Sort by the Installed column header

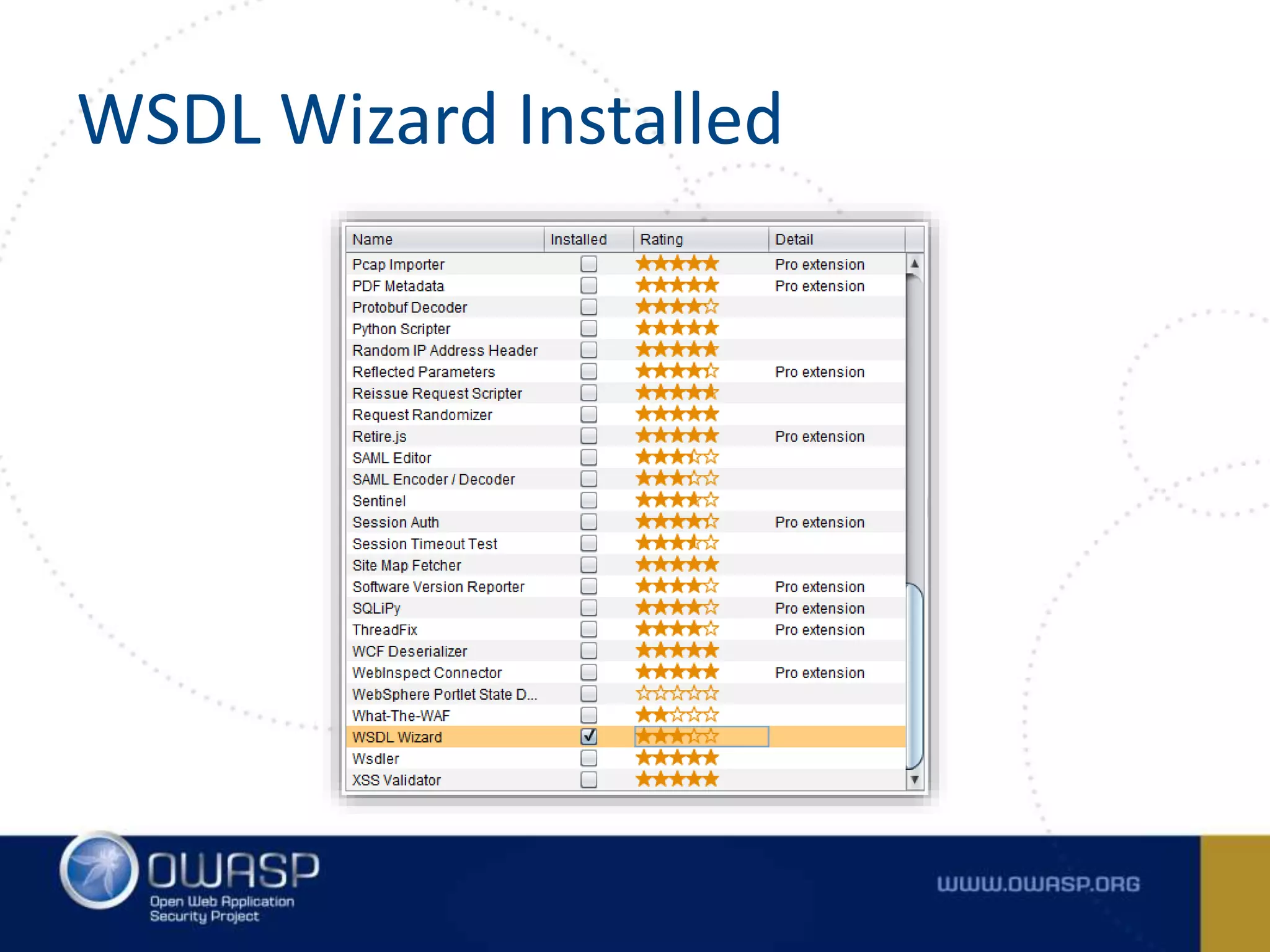pyautogui.click(x=588, y=239)
